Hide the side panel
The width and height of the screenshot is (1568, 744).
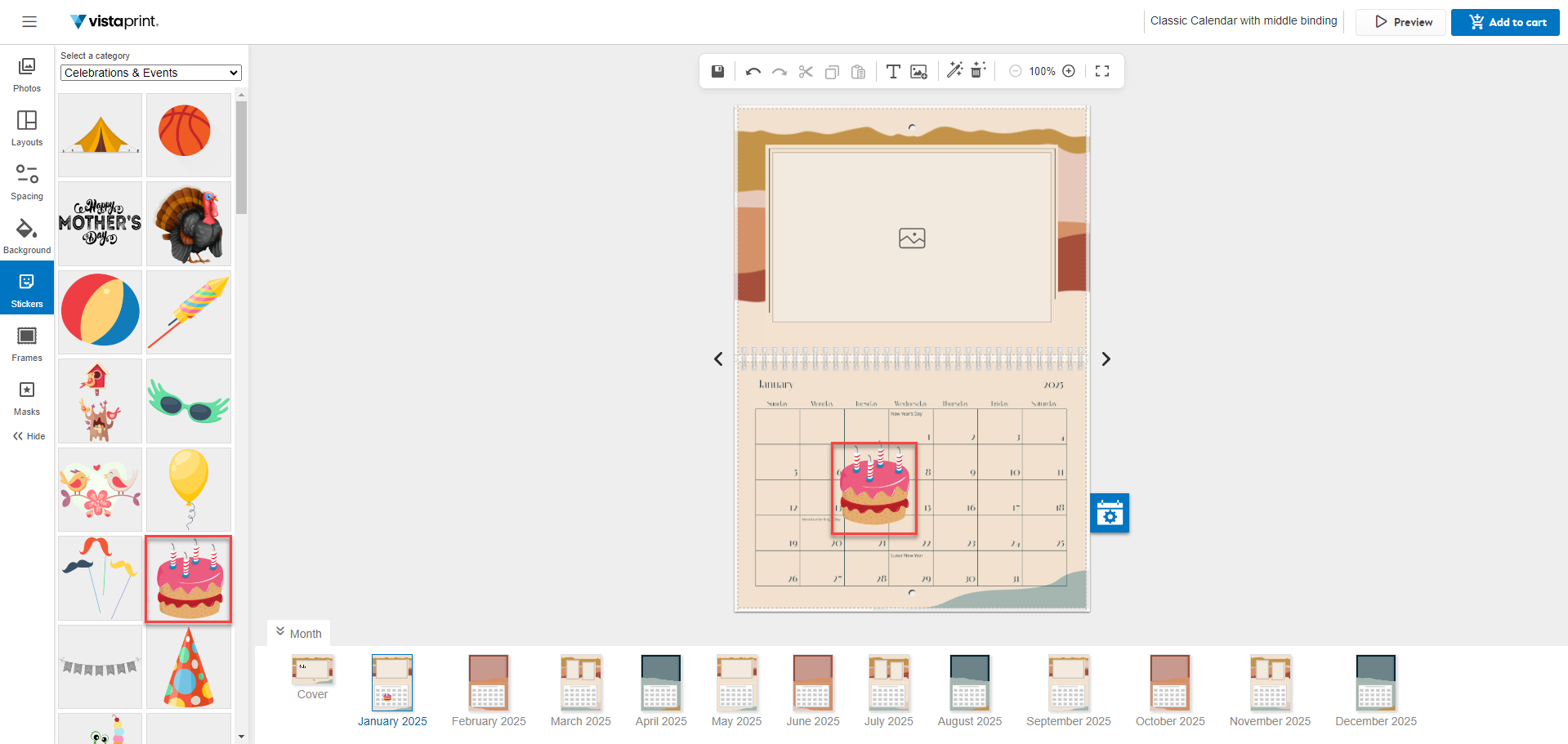[29, 436]
